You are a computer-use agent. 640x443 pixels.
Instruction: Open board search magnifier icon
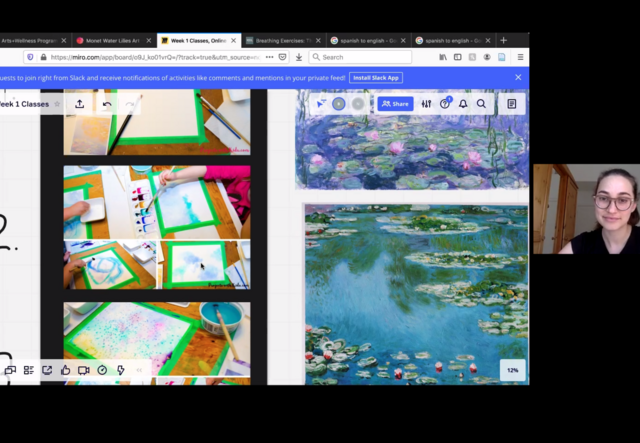(481, 104)
